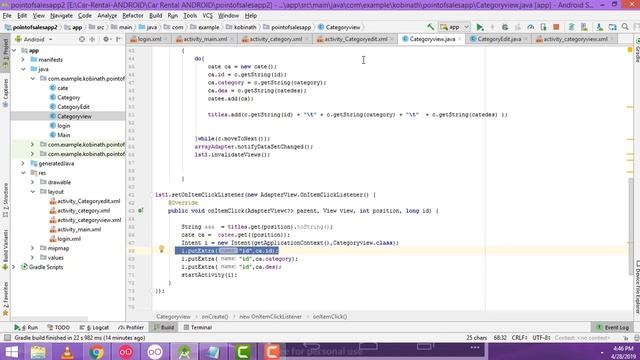The width and height of the screenshot is (640, 360).
Task: Toggle the Captures side tab
Action: coord(5,92)
